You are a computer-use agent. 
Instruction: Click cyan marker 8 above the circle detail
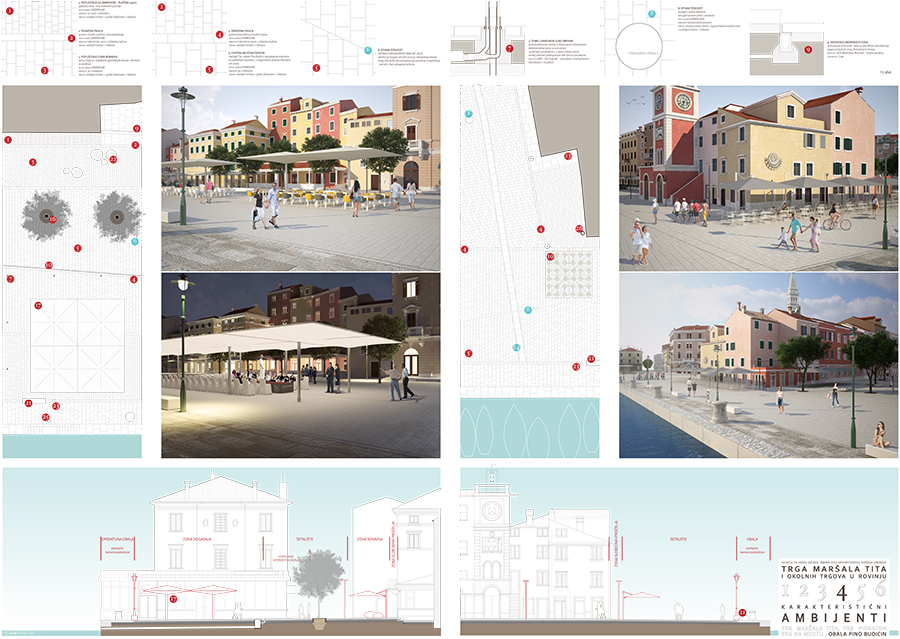coord(651,14)
